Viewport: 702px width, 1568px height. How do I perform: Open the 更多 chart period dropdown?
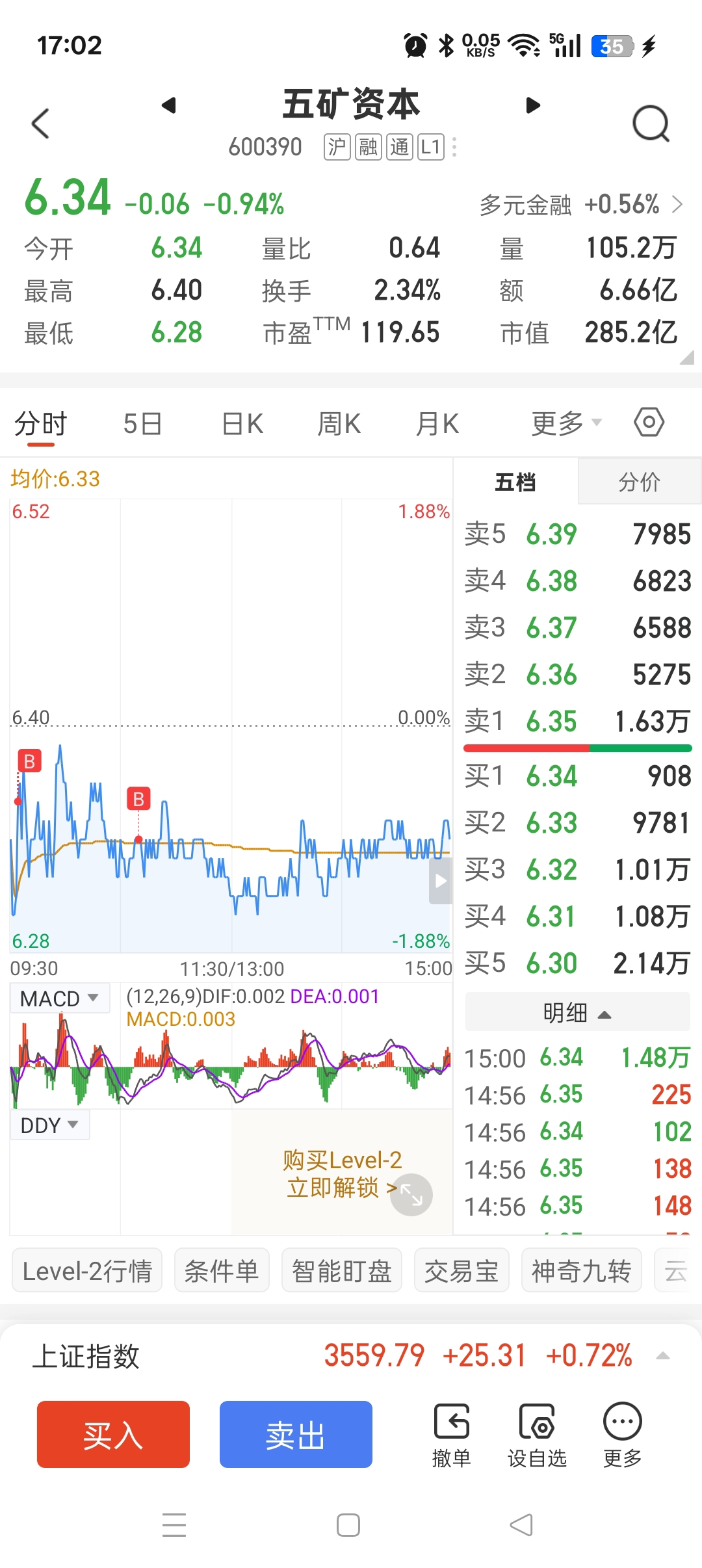coord(567,424)
